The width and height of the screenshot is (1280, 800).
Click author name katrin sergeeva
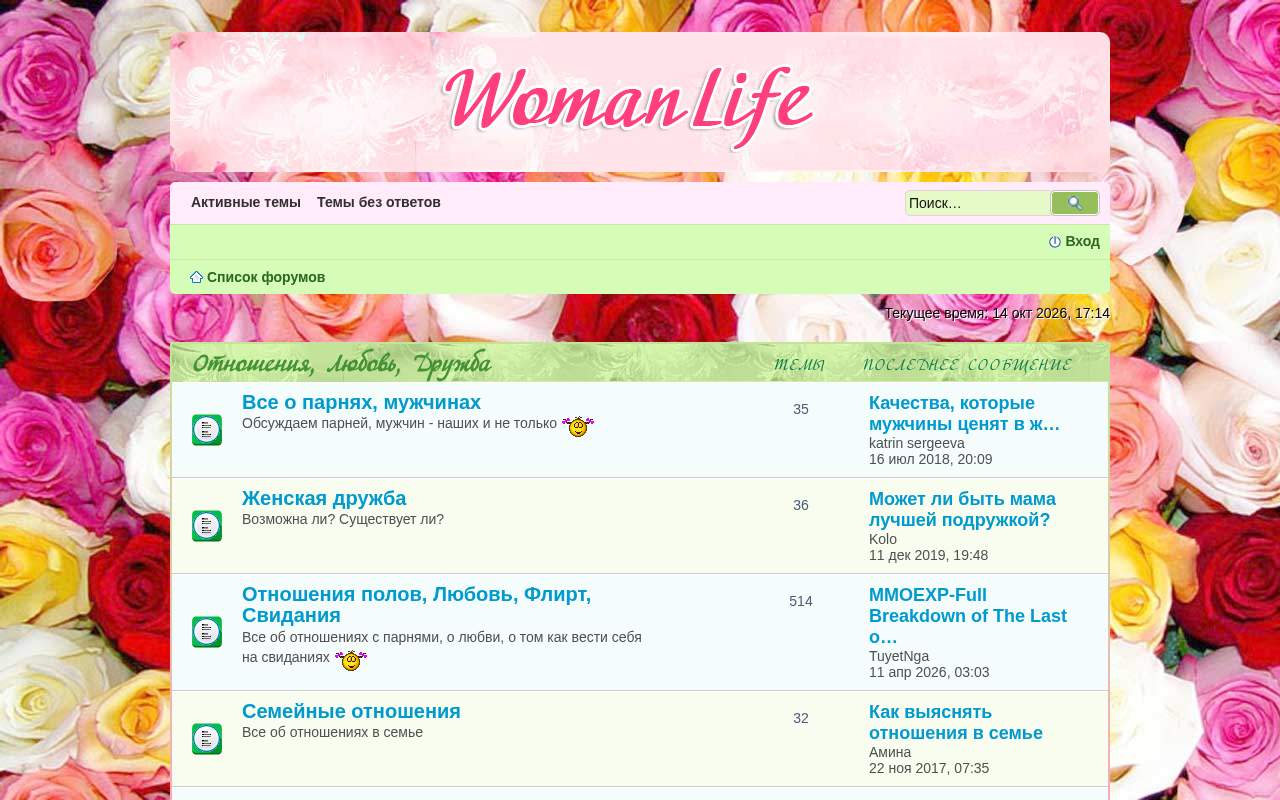click(917, 443)
